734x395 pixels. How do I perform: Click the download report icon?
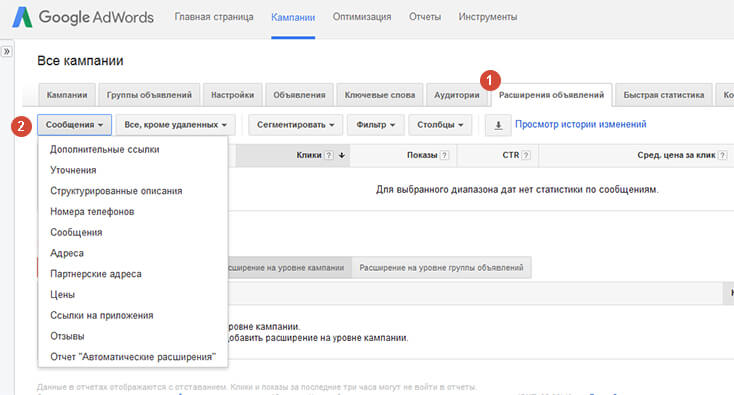pos(498,125)
